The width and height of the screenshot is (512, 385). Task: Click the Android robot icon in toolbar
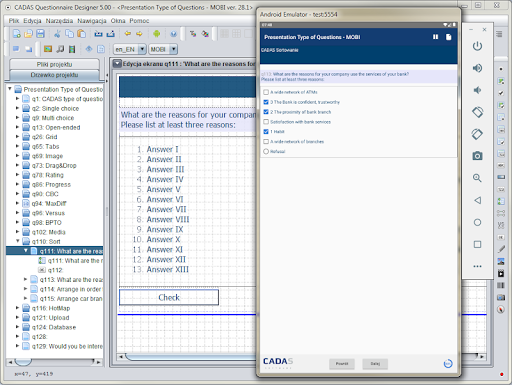pyautogui.click(x=156, y=34)
